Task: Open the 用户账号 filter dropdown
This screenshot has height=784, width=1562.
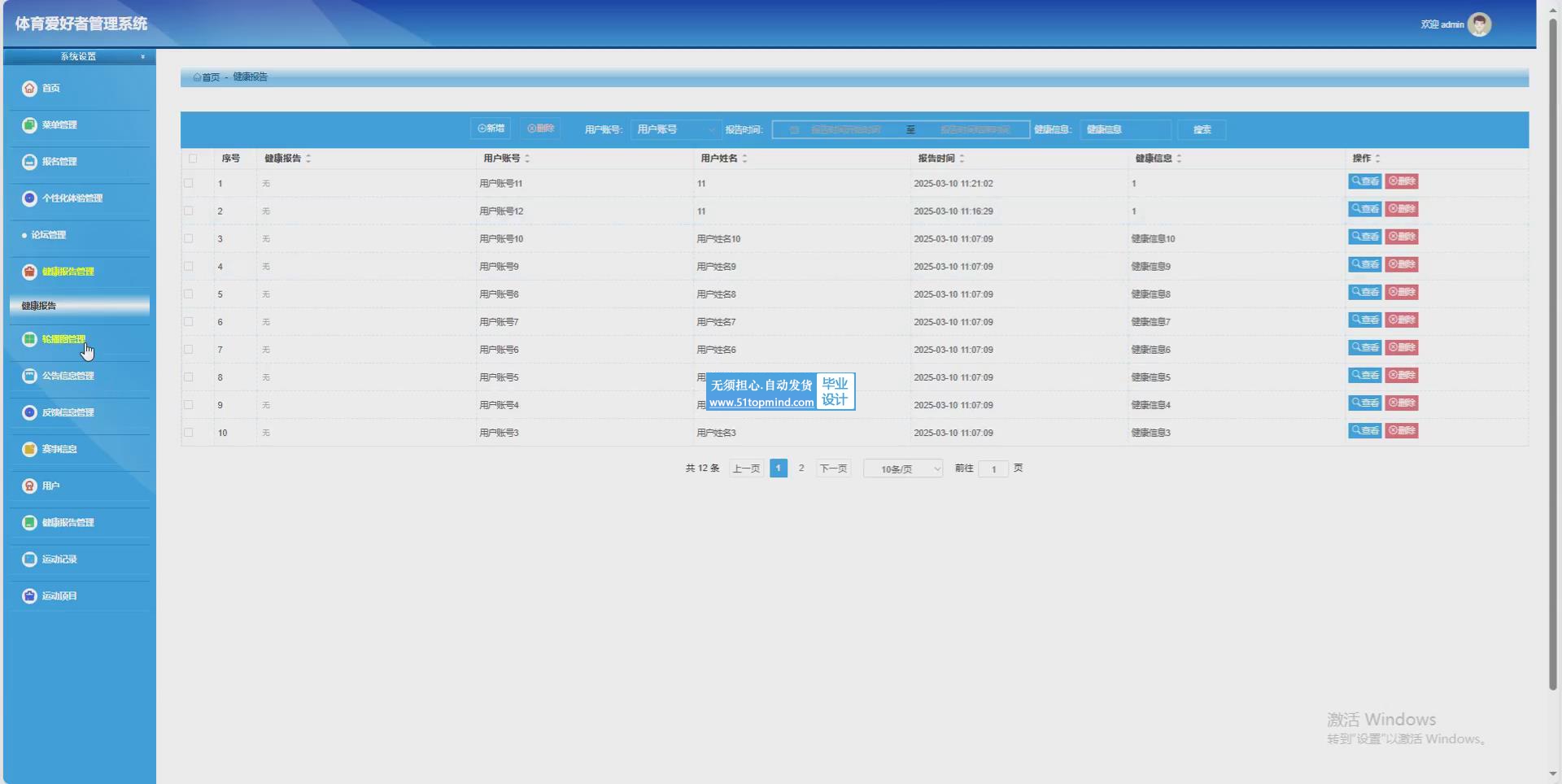Action: 675,129
